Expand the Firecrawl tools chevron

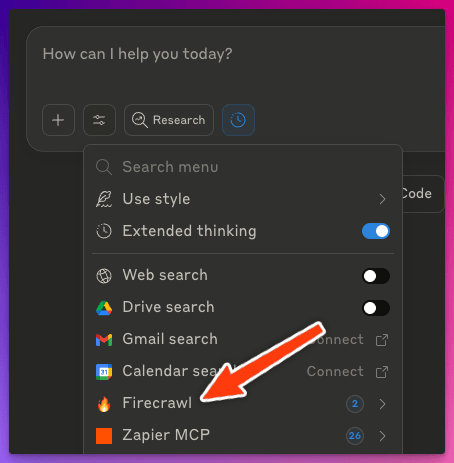382,404
